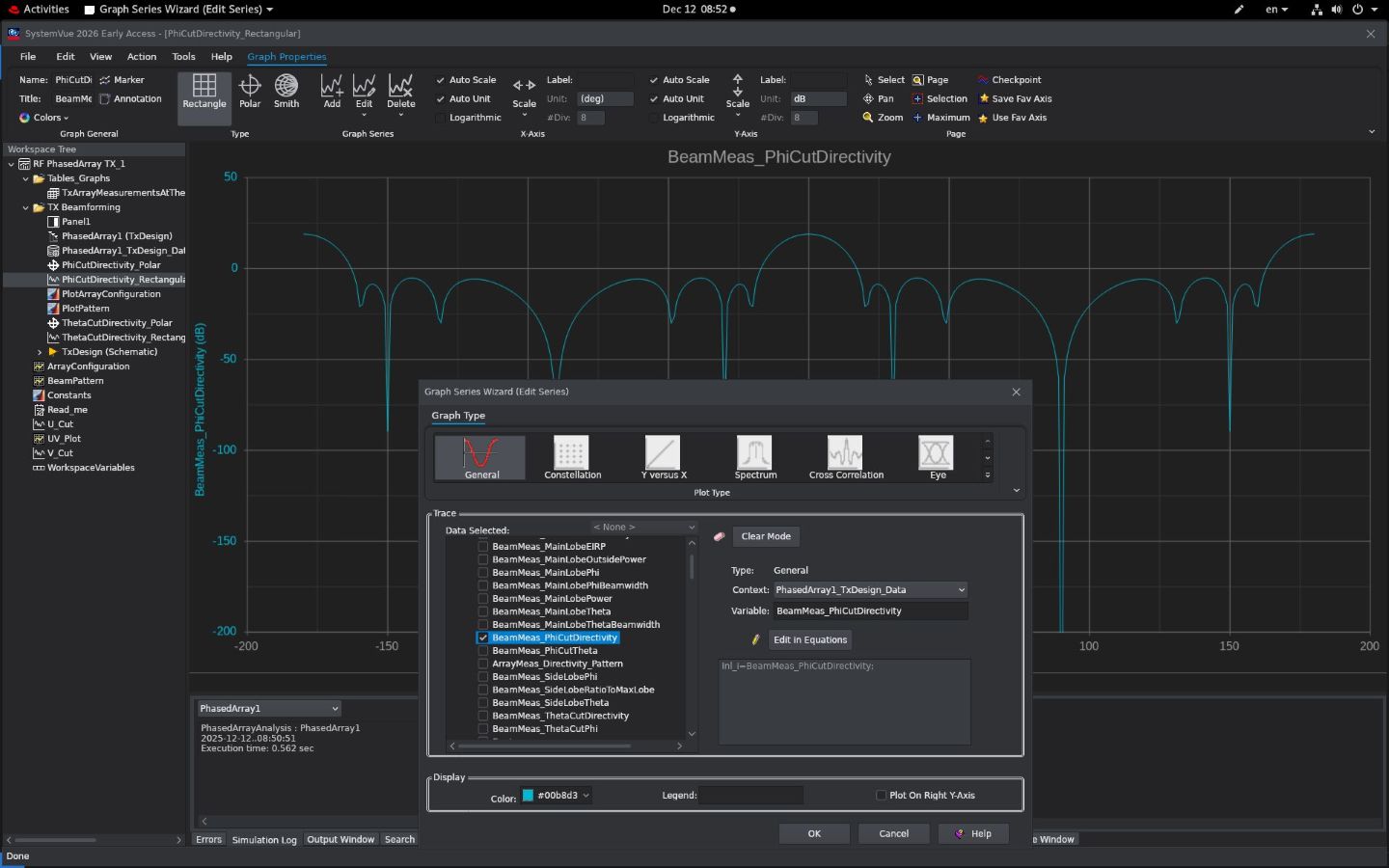Choose General plot type in wizard
The width and height of the screenshot is (1389, 868).
click(x=480, y=458)
